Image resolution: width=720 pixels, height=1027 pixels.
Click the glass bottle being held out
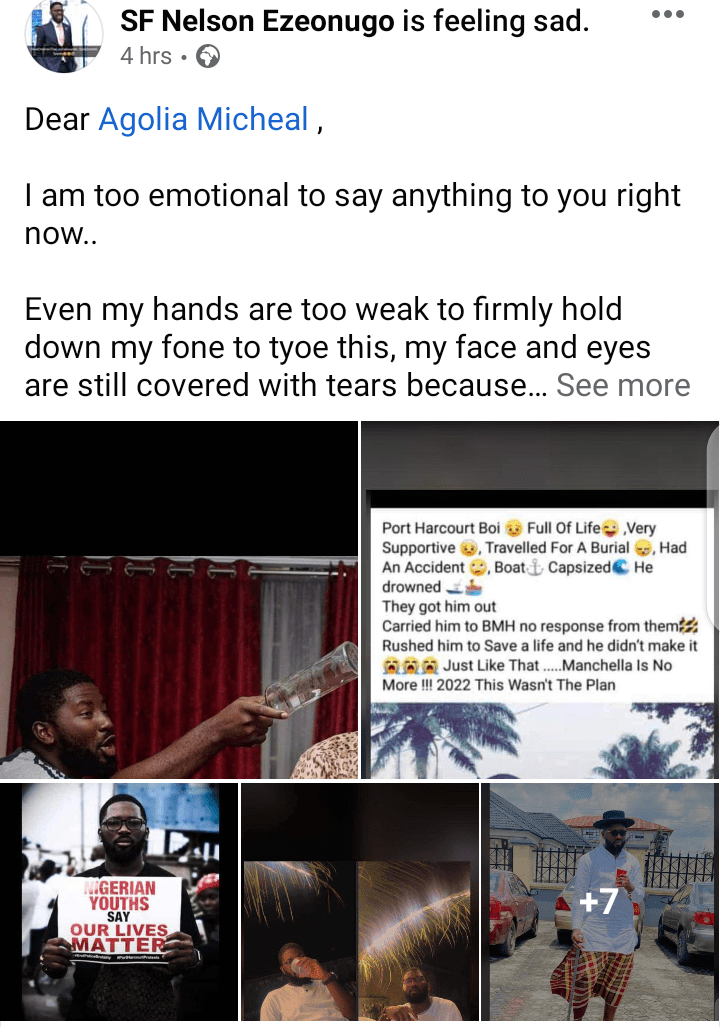click(312, 677)
